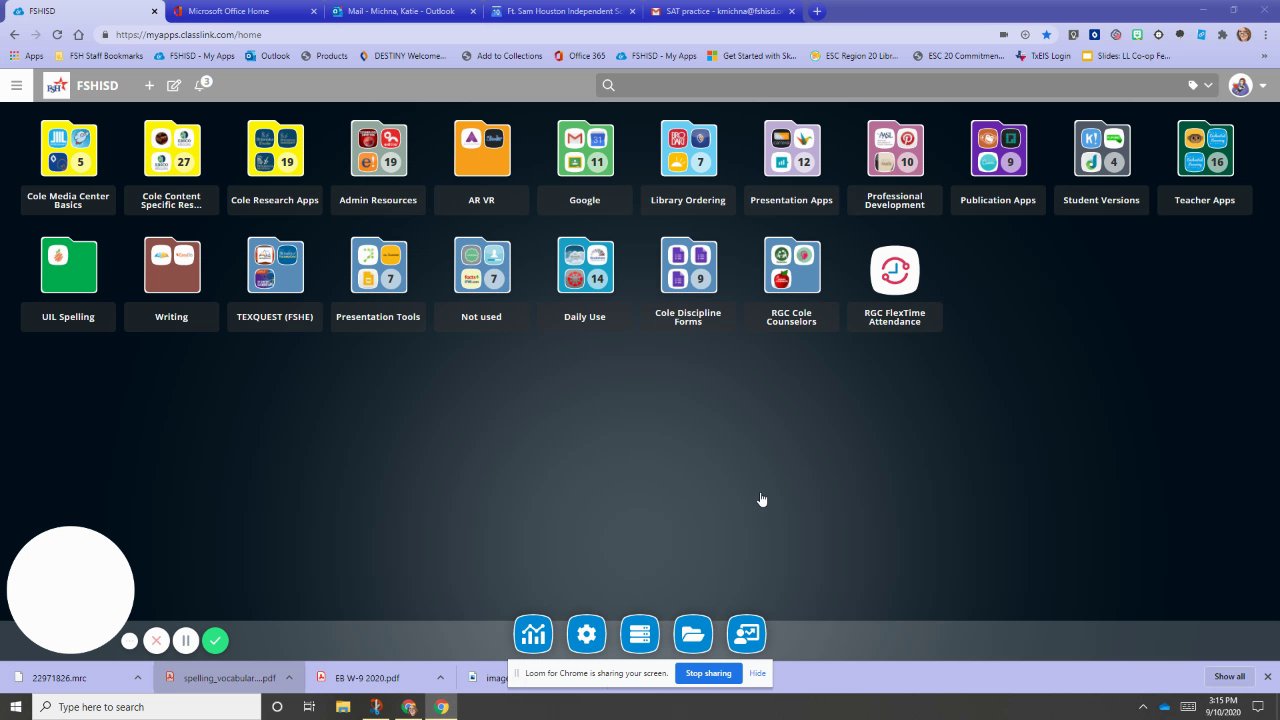
Task: Open the notifications bell
Action: coord(200,85)
